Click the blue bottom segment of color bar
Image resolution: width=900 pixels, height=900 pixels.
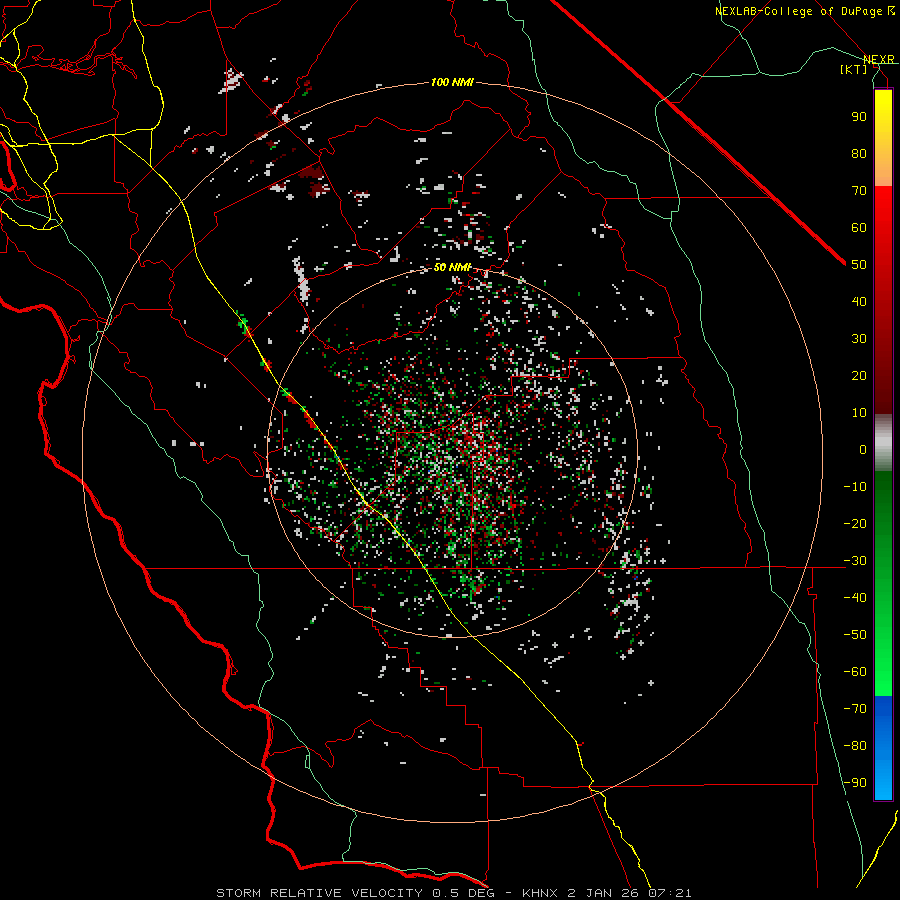click(x=883, y=748)
